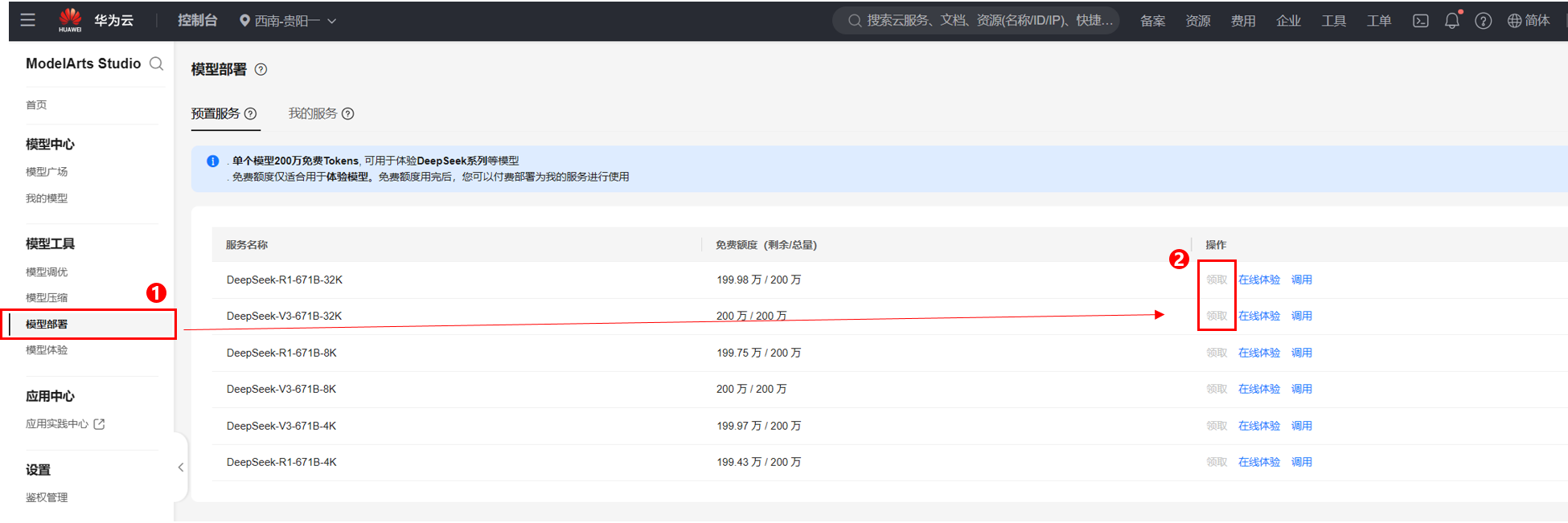
Task: Click 调用 for DeepSeek-V3-671B-4K
Action: [1302, 427]
